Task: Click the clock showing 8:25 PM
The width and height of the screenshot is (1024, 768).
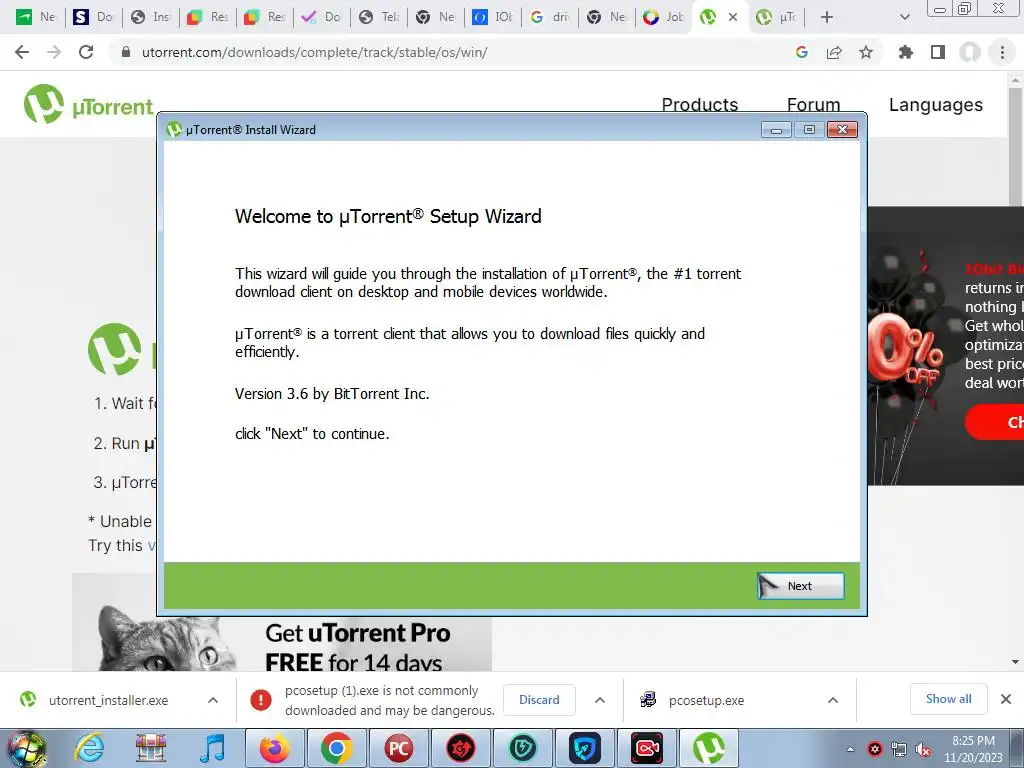Action: (973, 749)
